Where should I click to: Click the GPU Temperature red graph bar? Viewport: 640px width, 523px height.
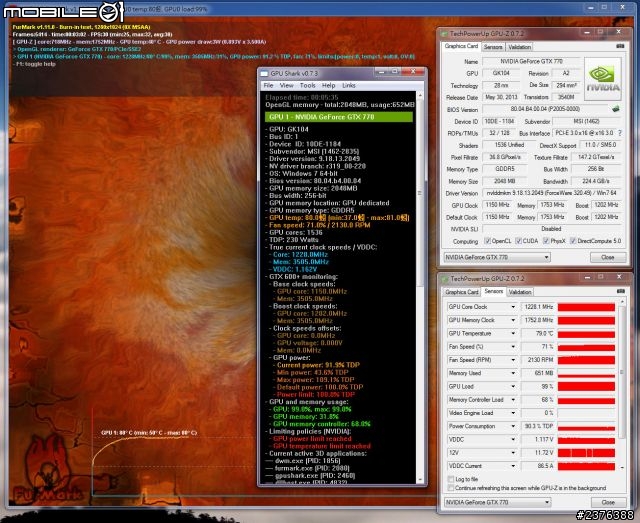(586, 334)
